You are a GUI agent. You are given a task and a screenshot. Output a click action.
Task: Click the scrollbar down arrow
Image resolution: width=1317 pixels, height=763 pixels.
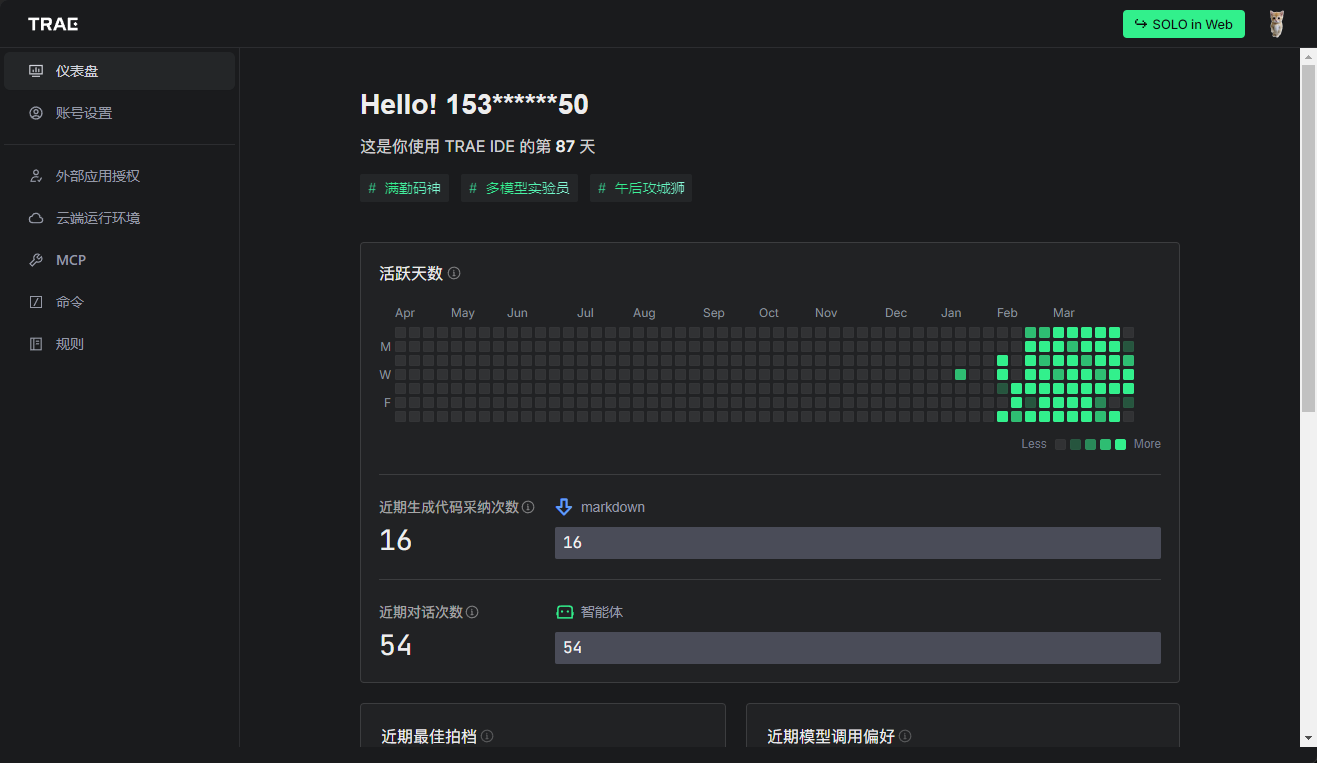1308,738
